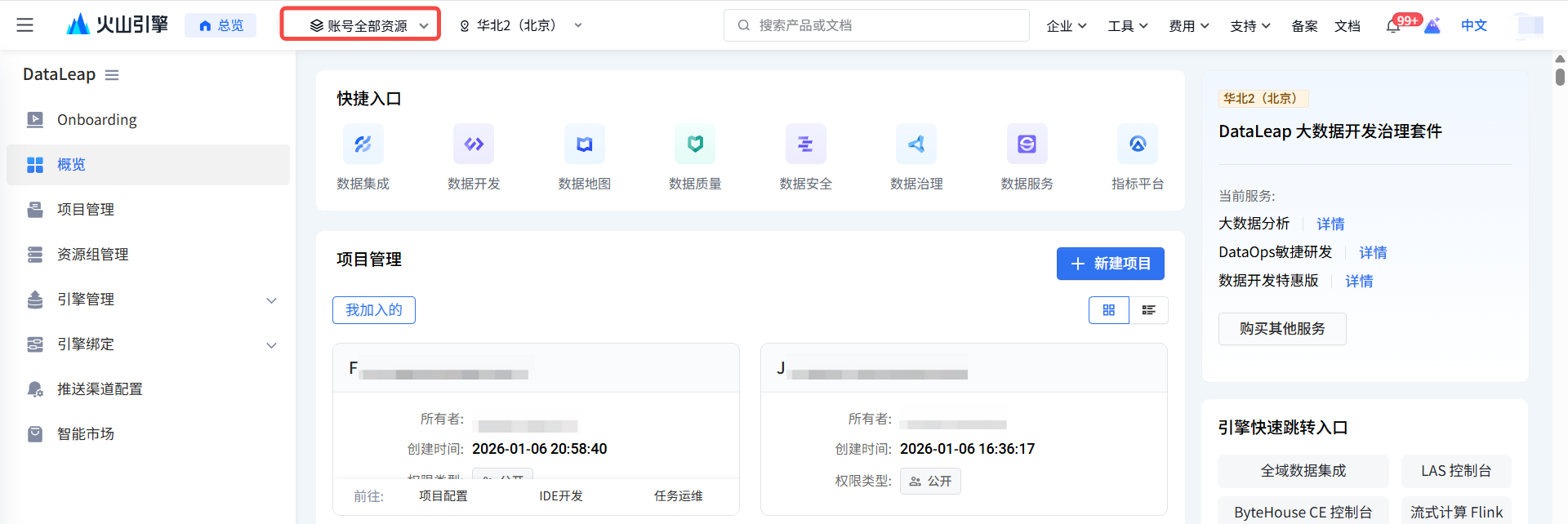Click the 新建项目 button
The image size is (1568, 524).
[x=1110, y=264]
